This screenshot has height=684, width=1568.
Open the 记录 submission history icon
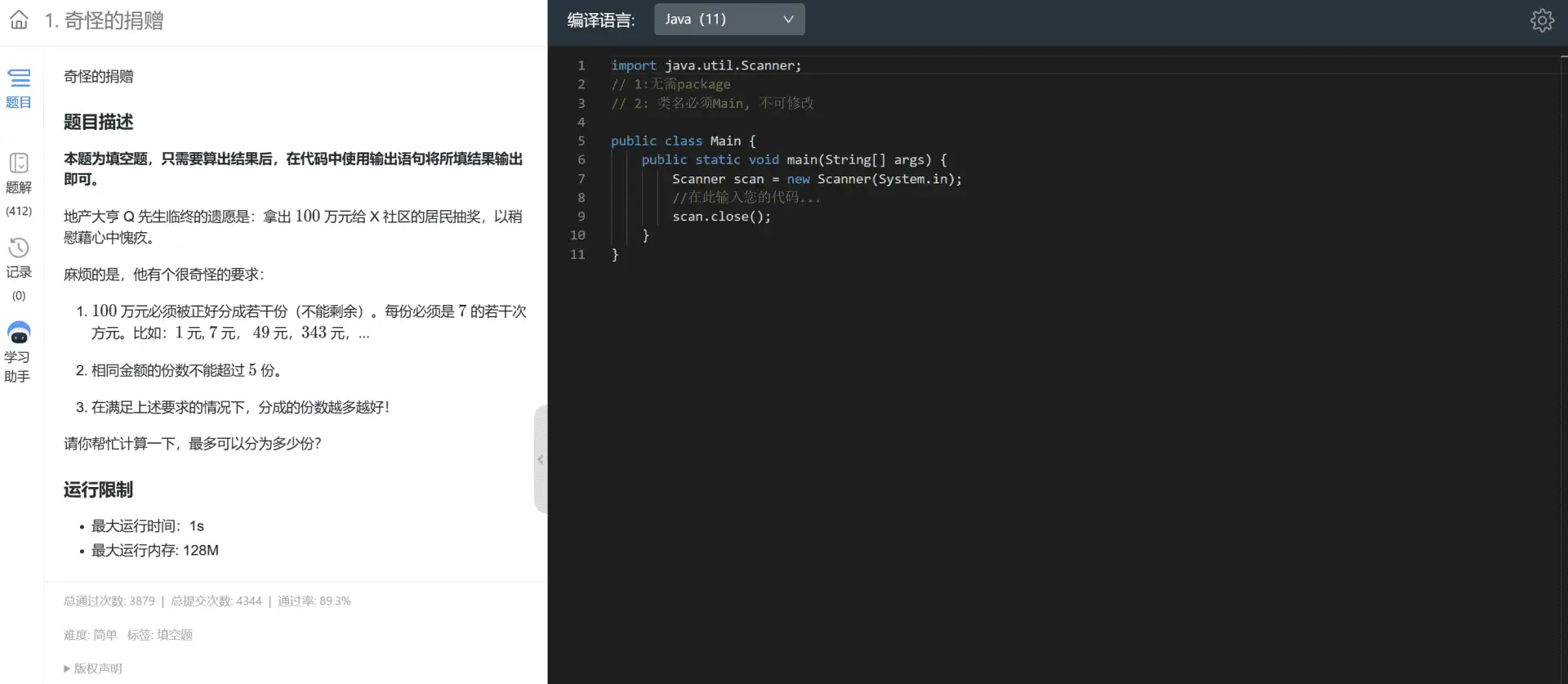click(x=19, y=248)
